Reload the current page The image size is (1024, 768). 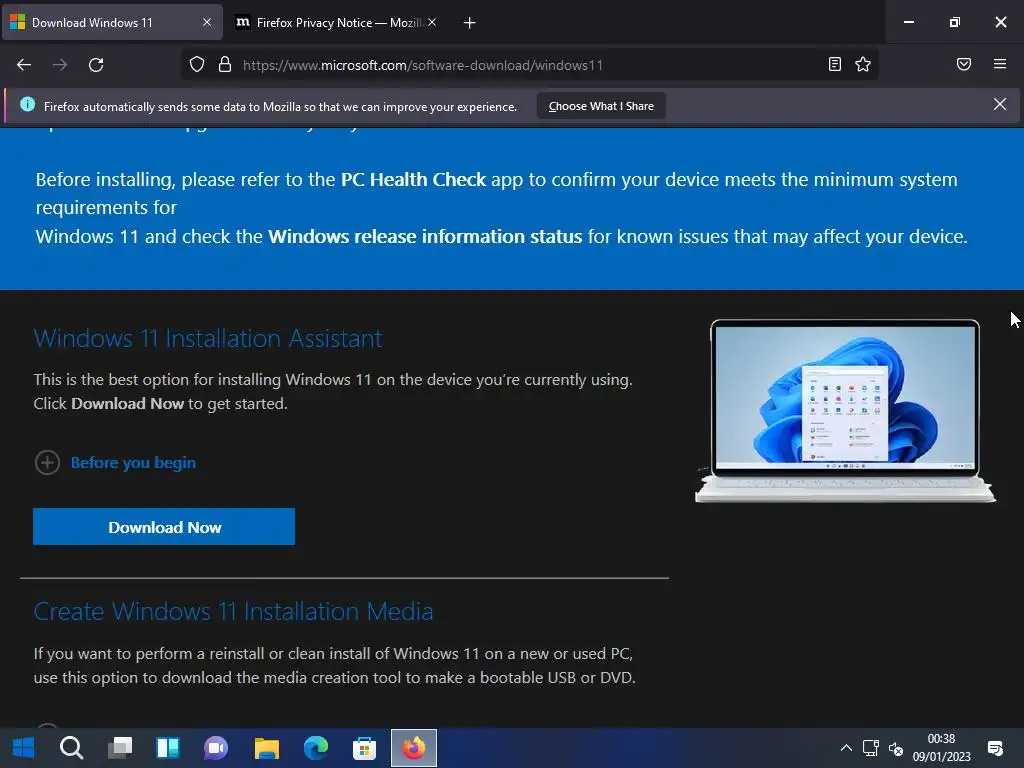click(96, 65)
